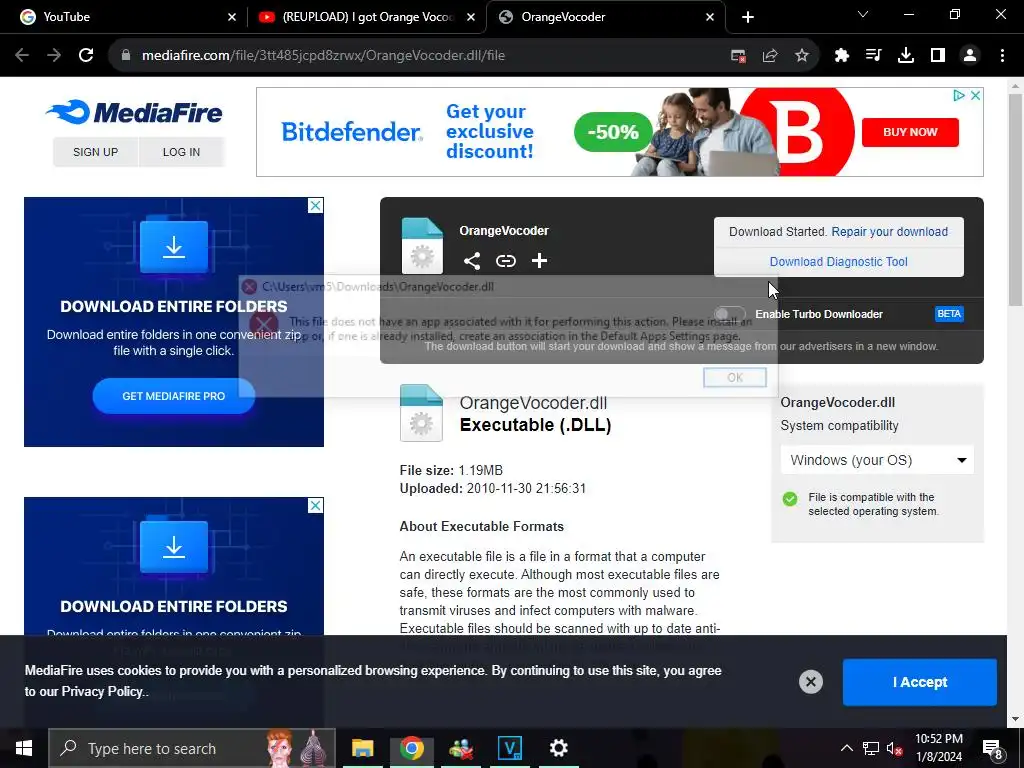
Task: Show Chrome downloads tray icon
Action: pos(906,56)
